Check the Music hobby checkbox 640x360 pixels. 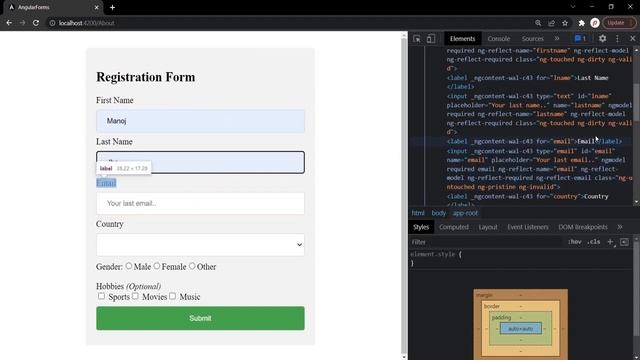click(x=172, y=296)
